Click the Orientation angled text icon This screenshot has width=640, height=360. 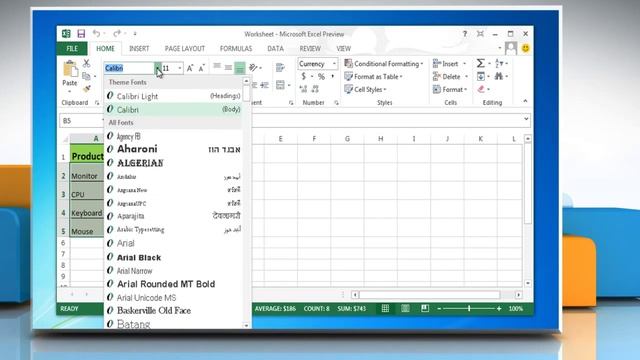253,67
